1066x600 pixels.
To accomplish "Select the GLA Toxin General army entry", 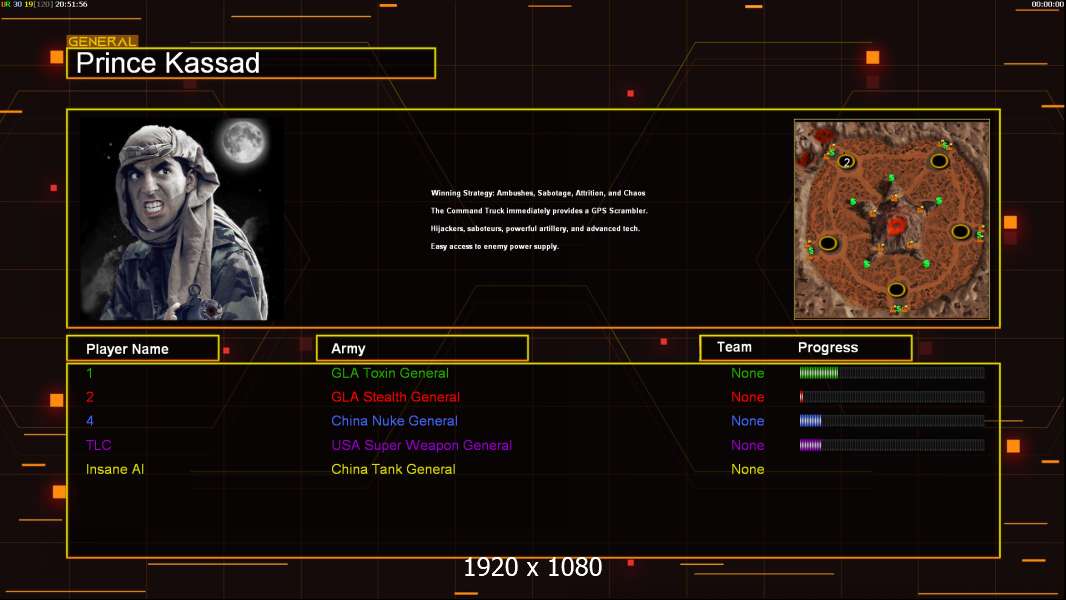I will (x=390, y=373).
